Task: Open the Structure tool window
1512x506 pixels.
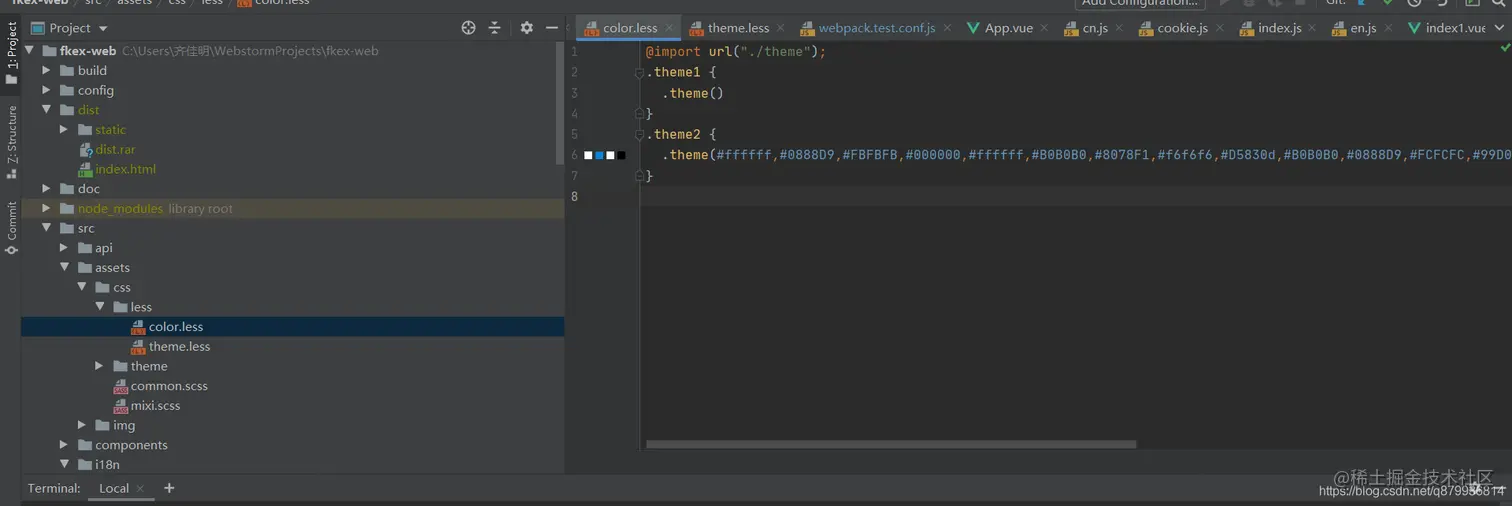Action: point(12,141)
